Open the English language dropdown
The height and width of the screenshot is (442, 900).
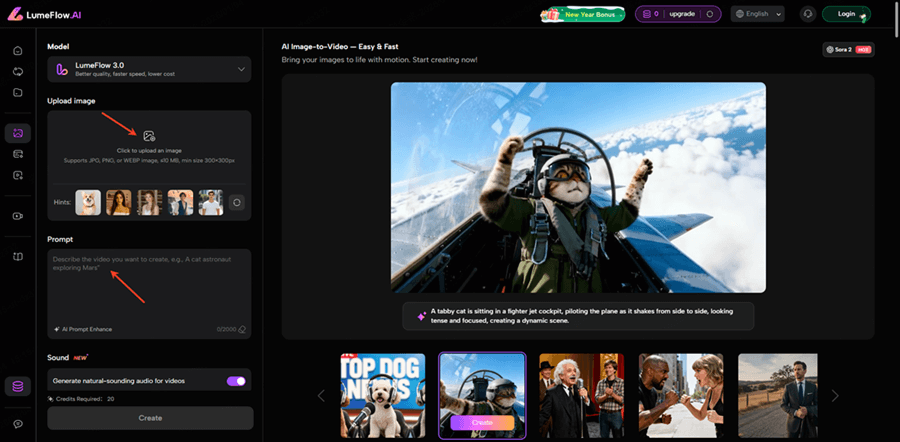[x=757, y=14]
